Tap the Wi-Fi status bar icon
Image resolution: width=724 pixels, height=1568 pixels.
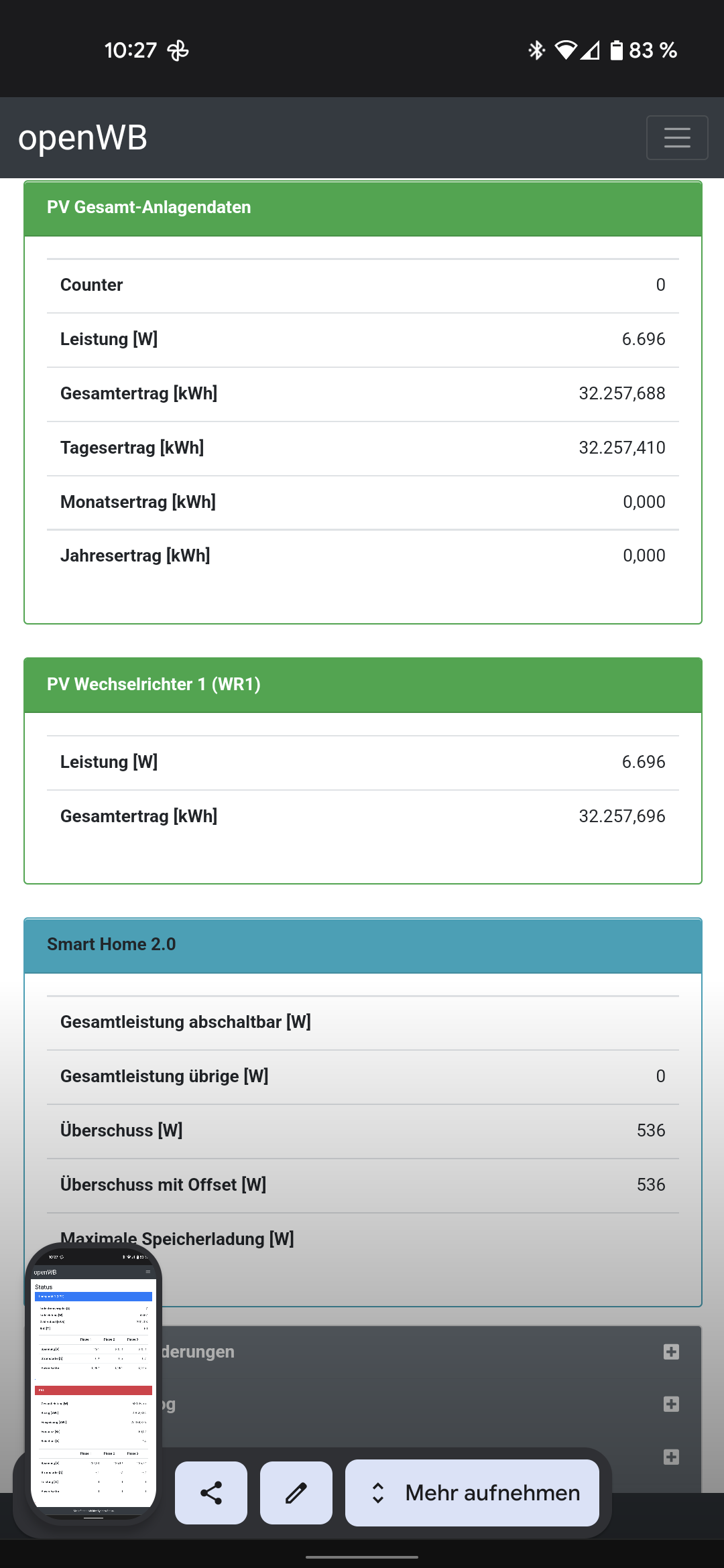(566, 50)
